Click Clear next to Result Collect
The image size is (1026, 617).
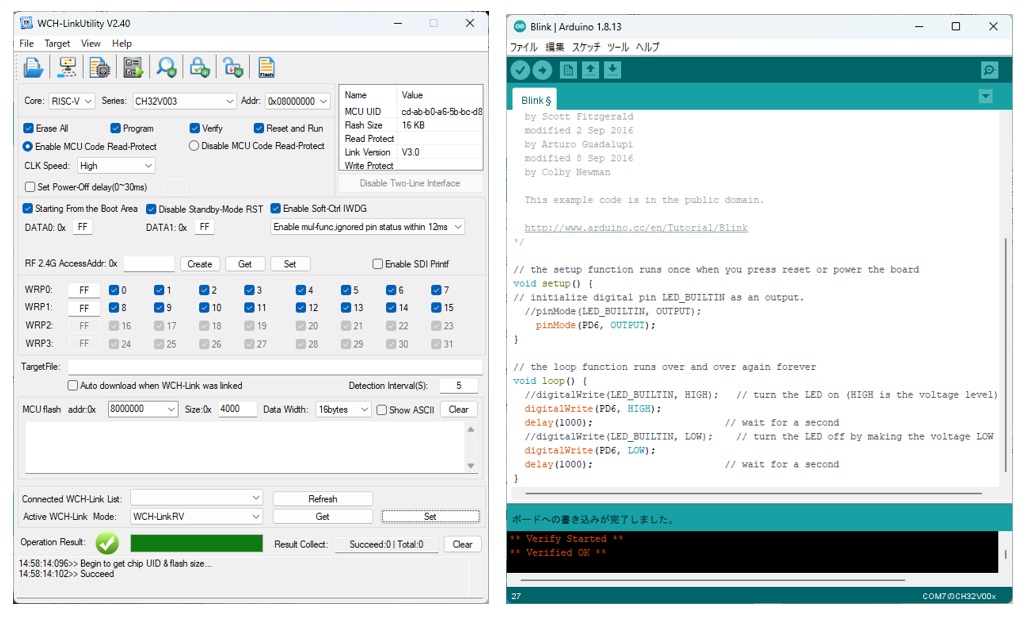tap(462, 544)
